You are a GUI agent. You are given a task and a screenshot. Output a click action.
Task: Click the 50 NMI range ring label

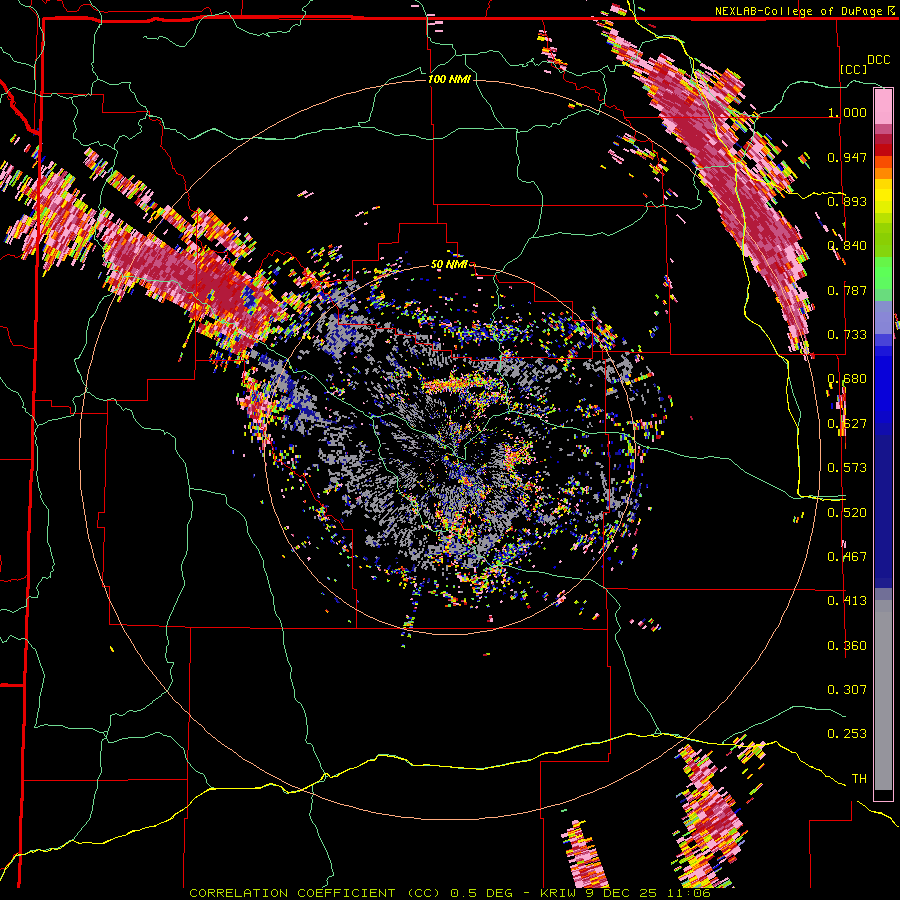(449, 264)
